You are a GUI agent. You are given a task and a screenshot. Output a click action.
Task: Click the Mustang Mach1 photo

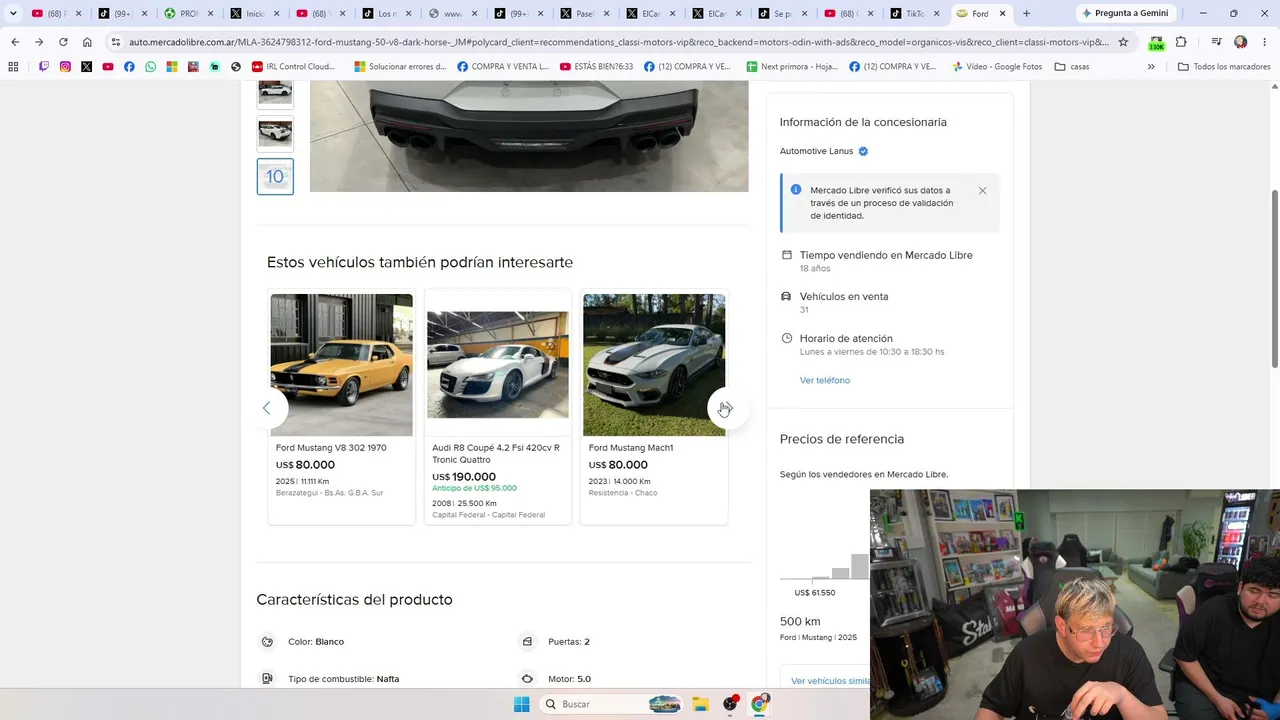point(654,365)
